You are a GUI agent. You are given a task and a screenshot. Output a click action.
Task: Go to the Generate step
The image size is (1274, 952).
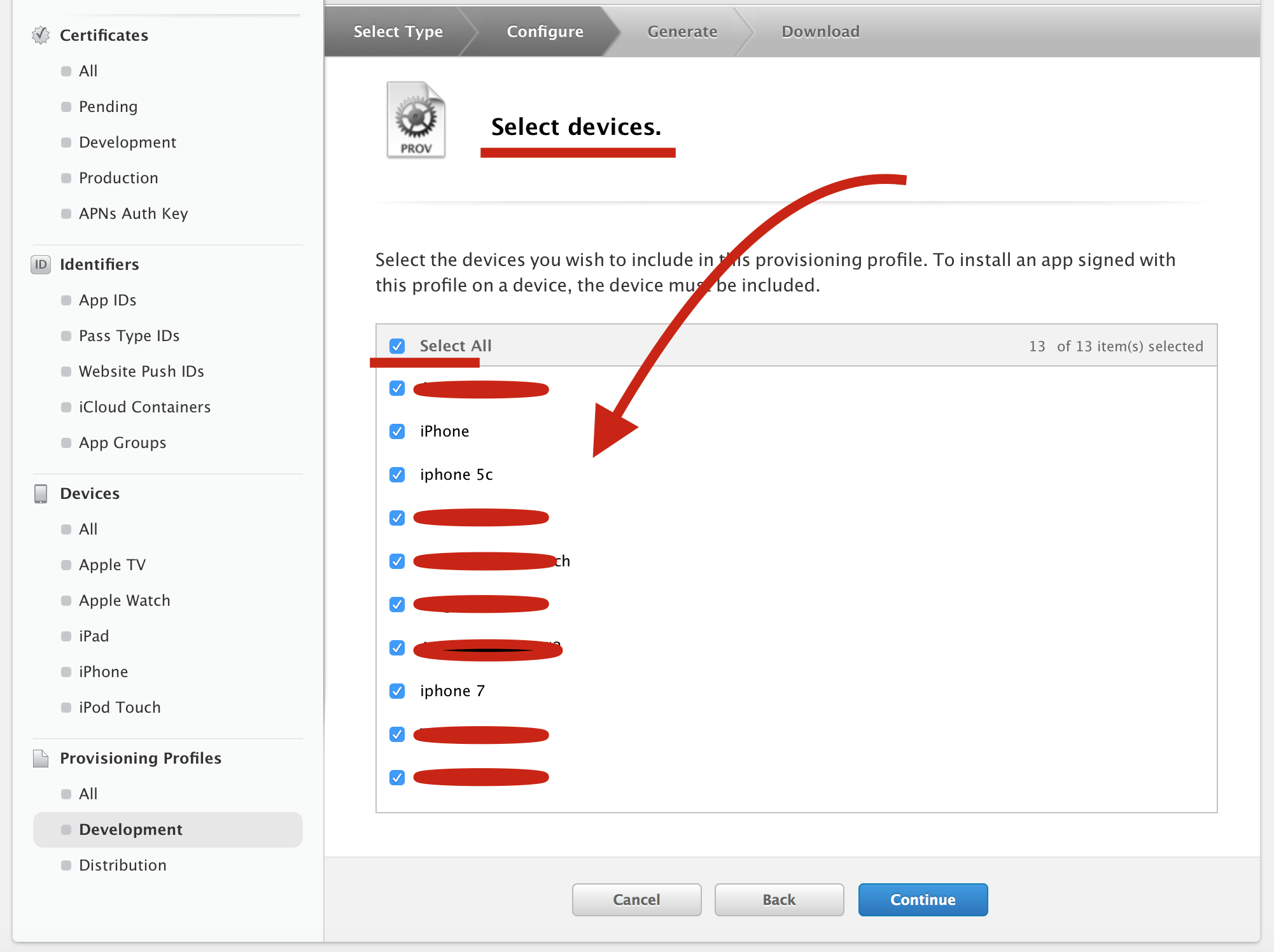click(682, 31)
